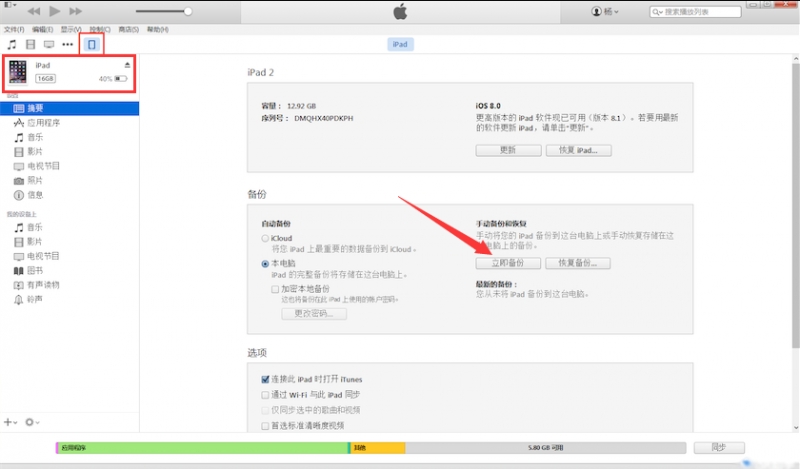The image size is (800, 469).
Task: Open the 文件(F) menu
Action: click(14, 30)
